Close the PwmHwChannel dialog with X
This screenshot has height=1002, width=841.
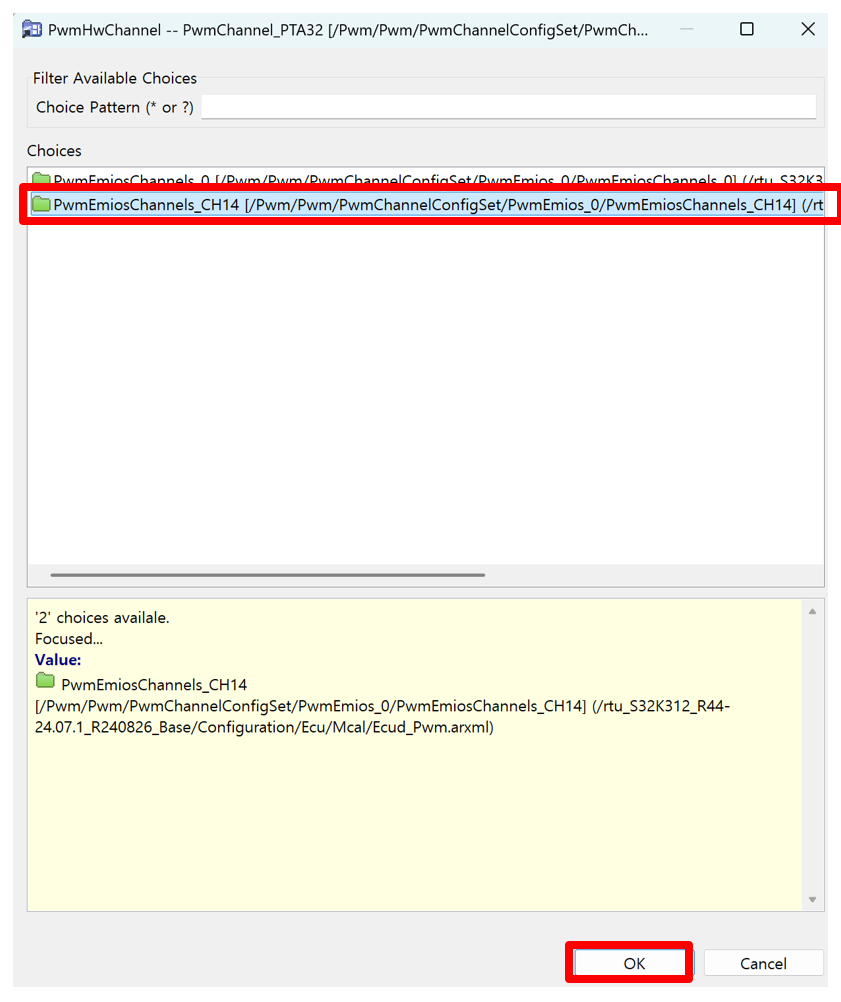click(x=808, y=29)
